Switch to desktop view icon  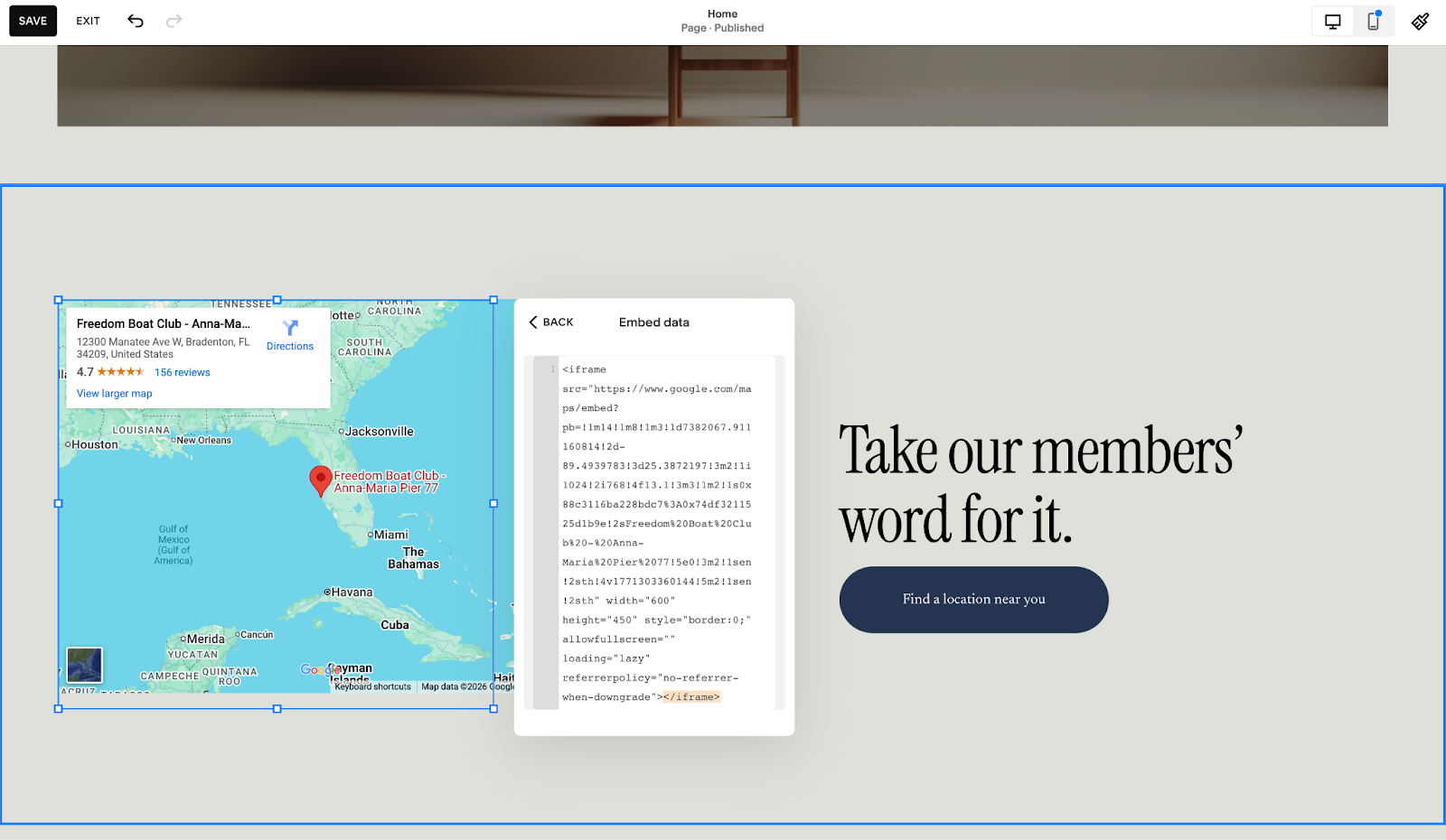(x=1332, y=22)
